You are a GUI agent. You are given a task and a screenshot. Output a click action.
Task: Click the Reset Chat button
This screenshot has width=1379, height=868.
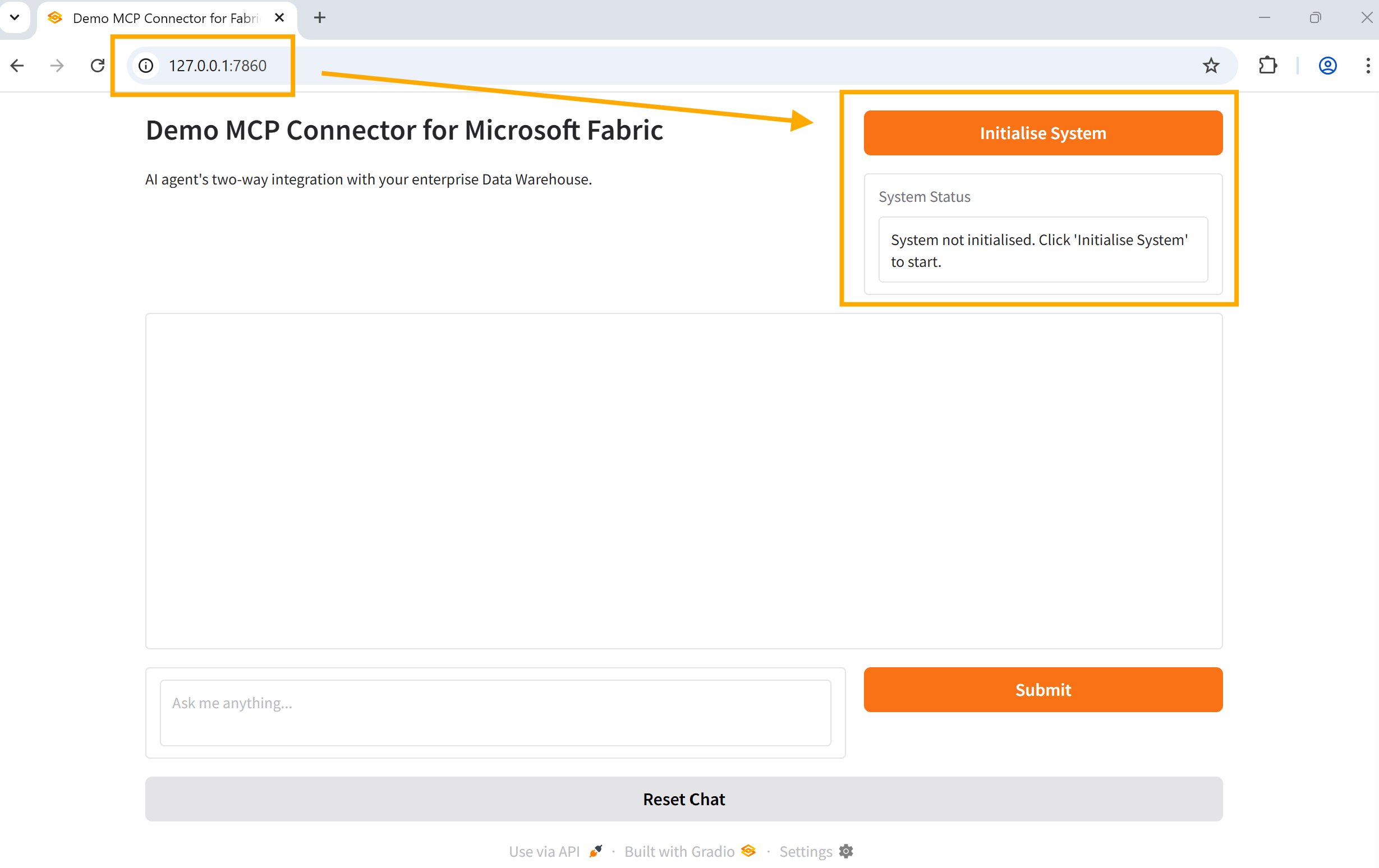pyautogui.click(x=683, y=799)
